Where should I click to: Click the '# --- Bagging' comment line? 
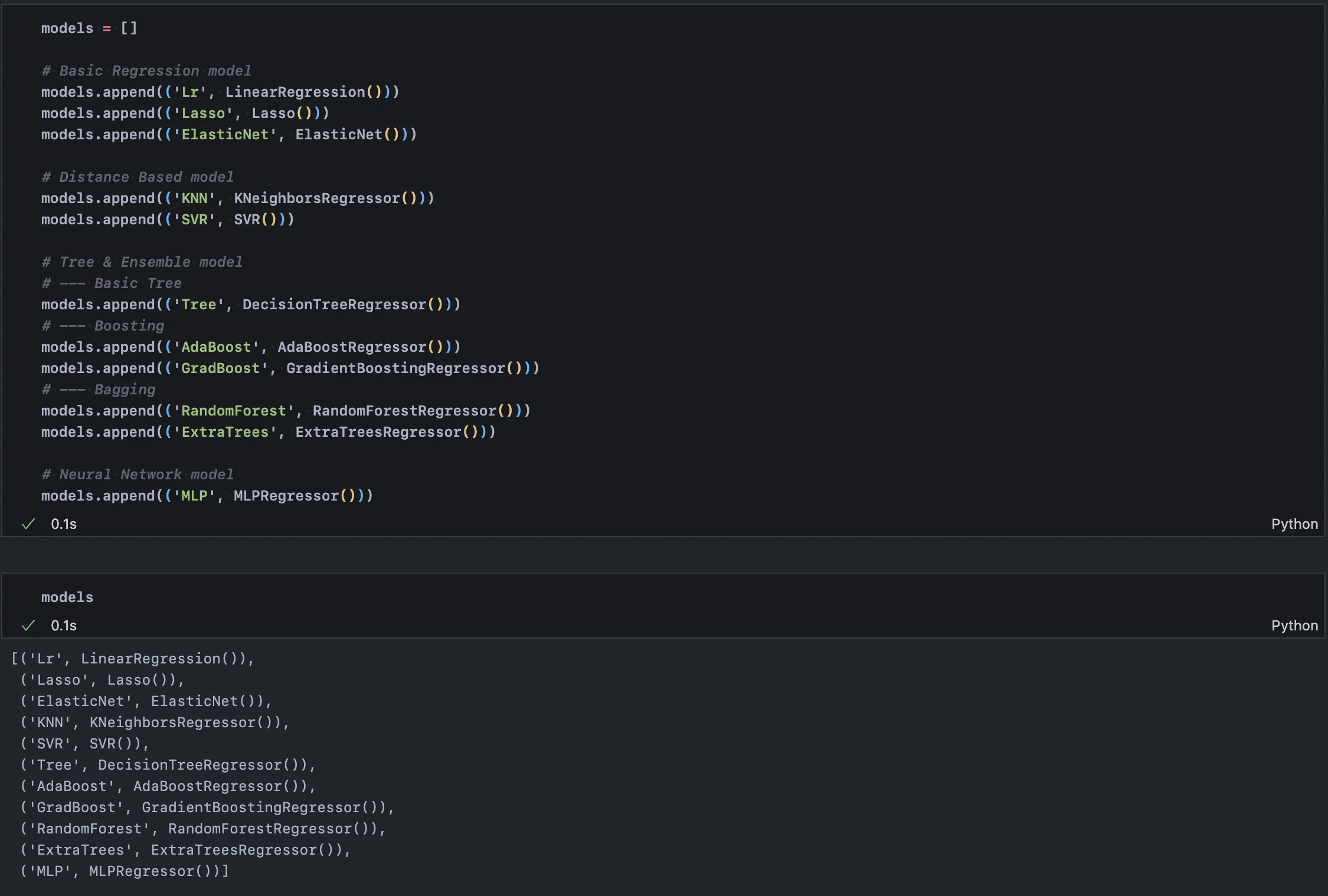(99, 390)
